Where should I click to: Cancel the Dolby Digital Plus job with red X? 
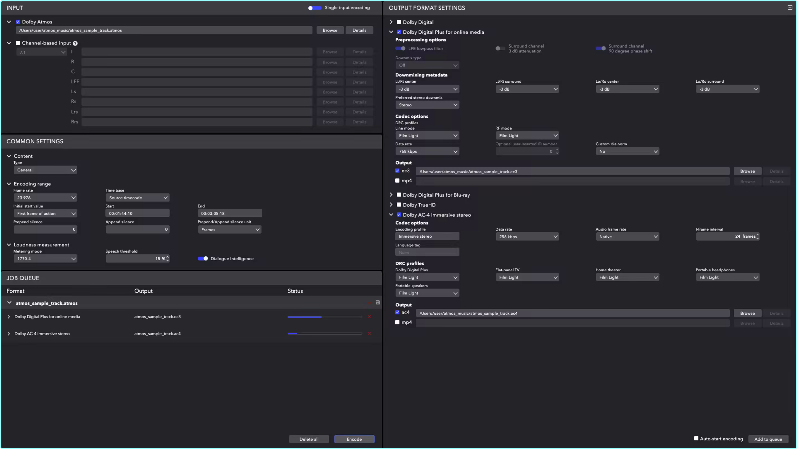370,317
